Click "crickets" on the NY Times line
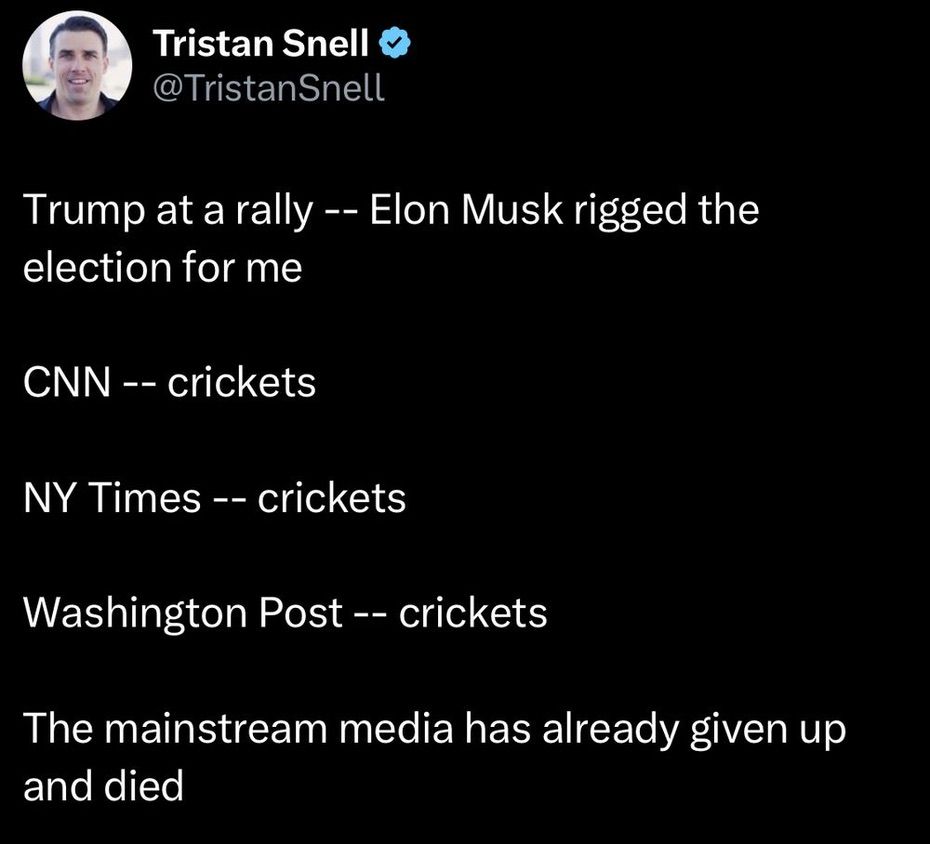This screenshot has width=930, height=844. [x=332, y=497]
